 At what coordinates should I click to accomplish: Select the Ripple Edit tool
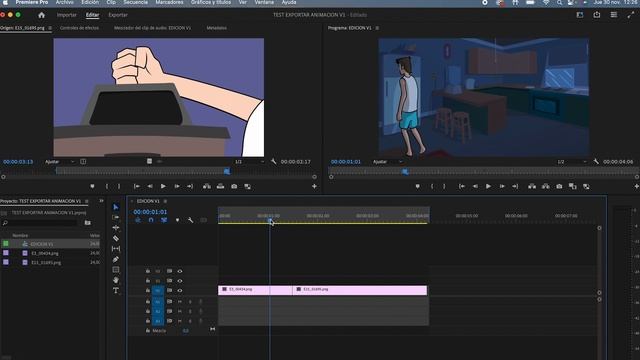pos(116,228)
